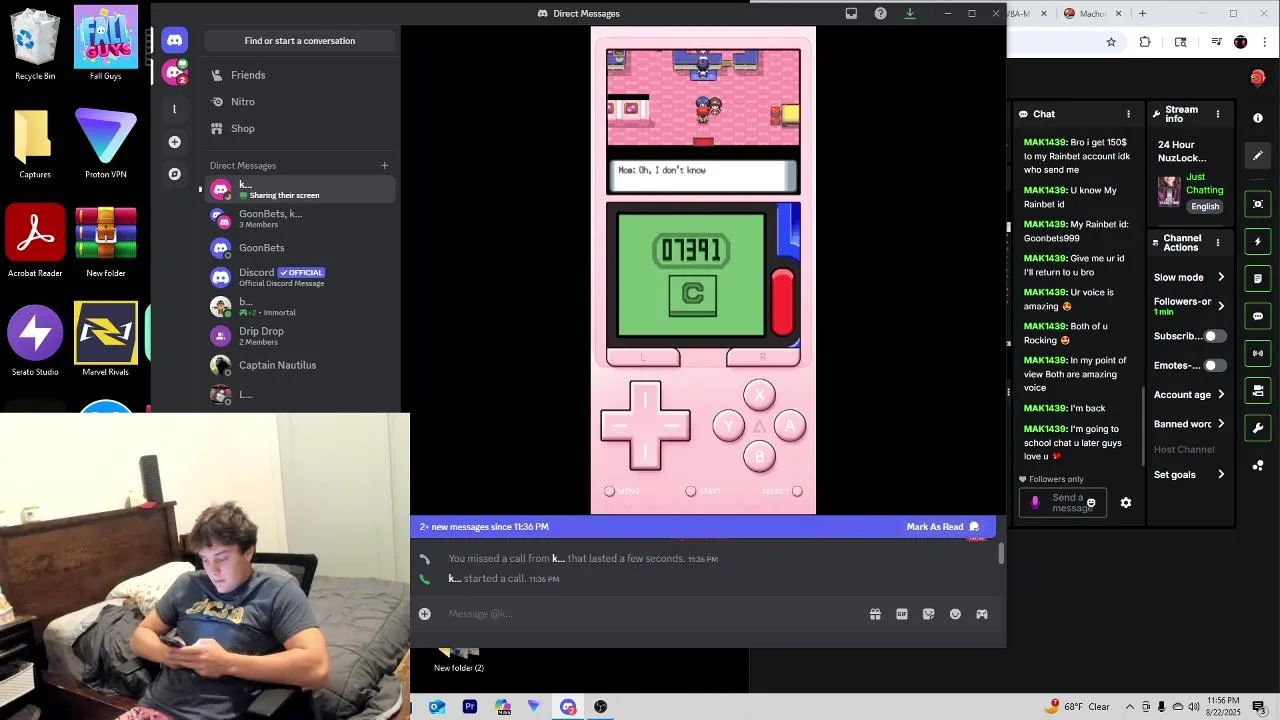Open Premiere Pro from taskbar
The width and height of the screenshot is (1280, 720).
[x=470, y=707]
